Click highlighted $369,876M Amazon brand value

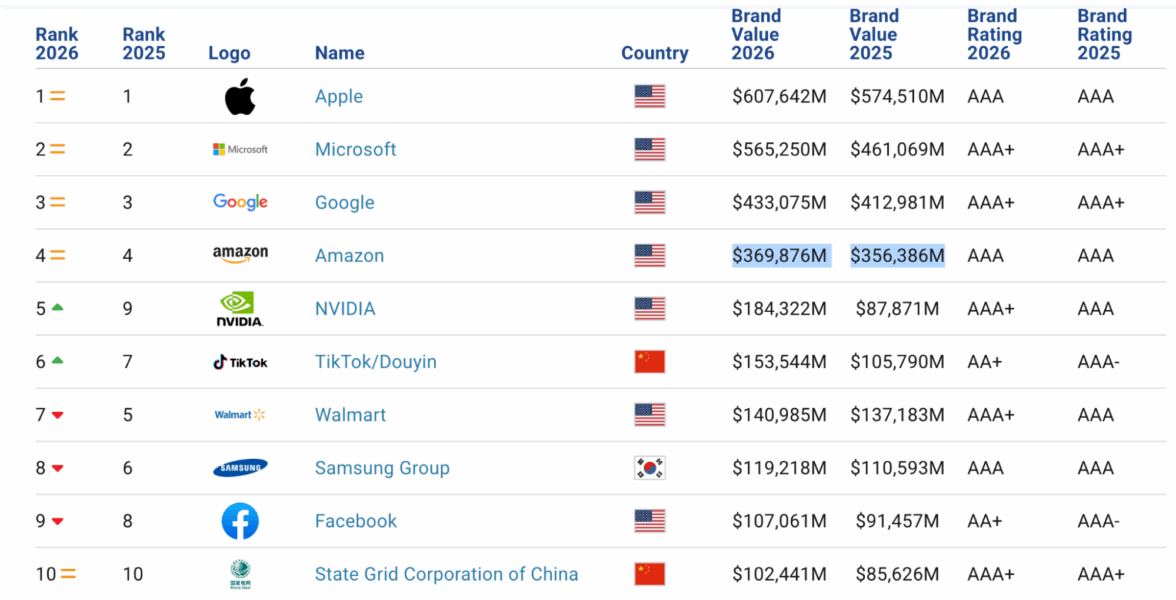click(780, 256)
